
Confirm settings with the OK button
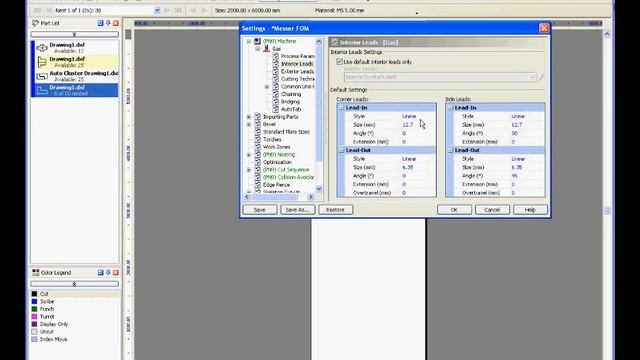(x=454, y=210)
